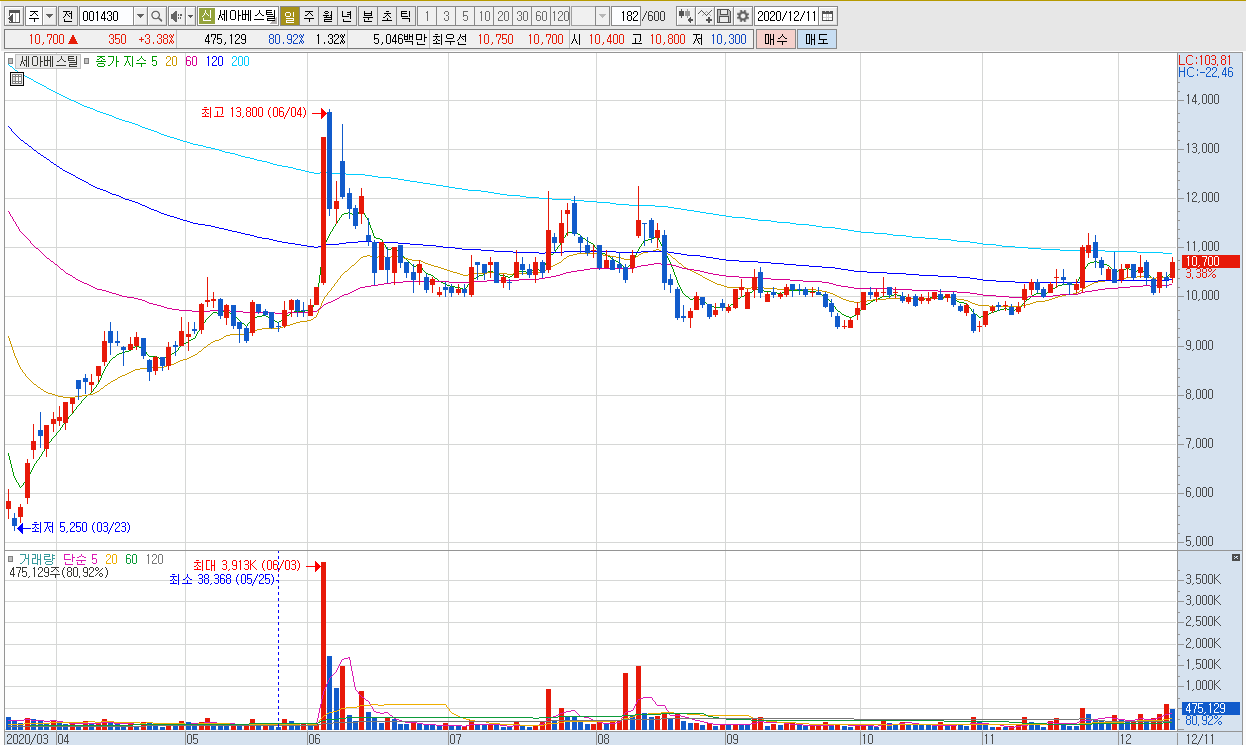Open chart settings gear icon
The width and height of the screenshot is (1246, 745).
coord(743,16)
